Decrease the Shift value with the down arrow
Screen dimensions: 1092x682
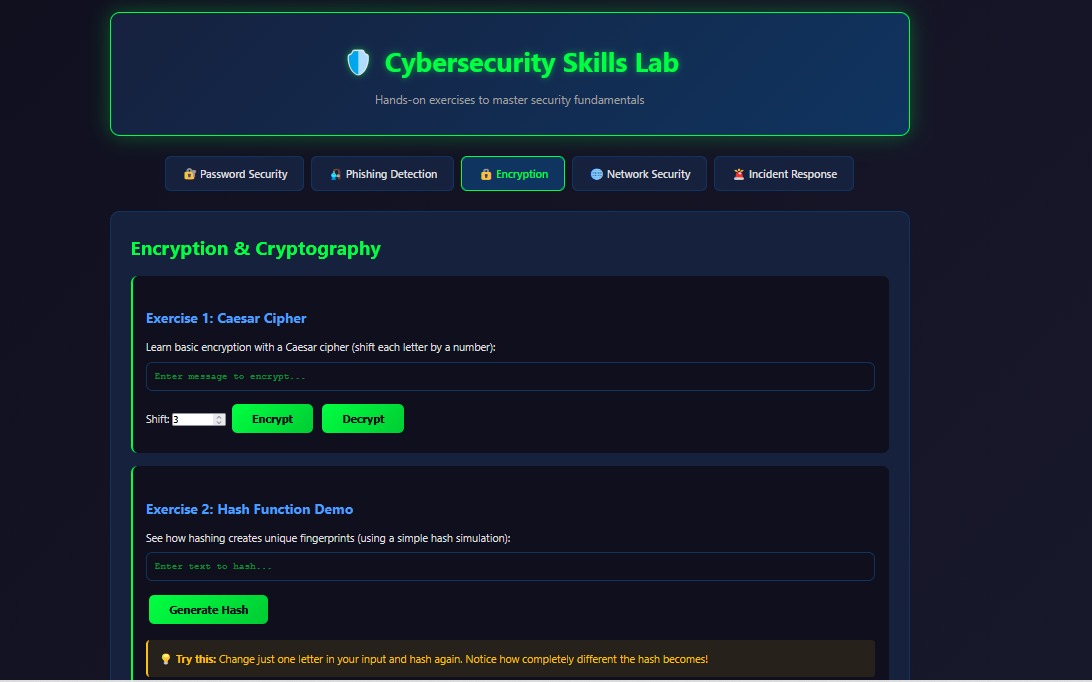[219, 423]
